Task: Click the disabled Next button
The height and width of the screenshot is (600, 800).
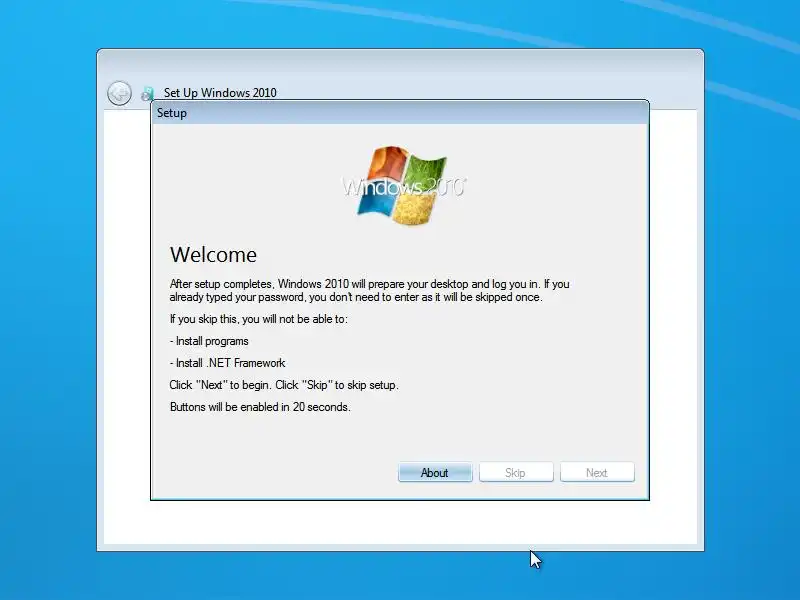Action: (x=597, y=472)
